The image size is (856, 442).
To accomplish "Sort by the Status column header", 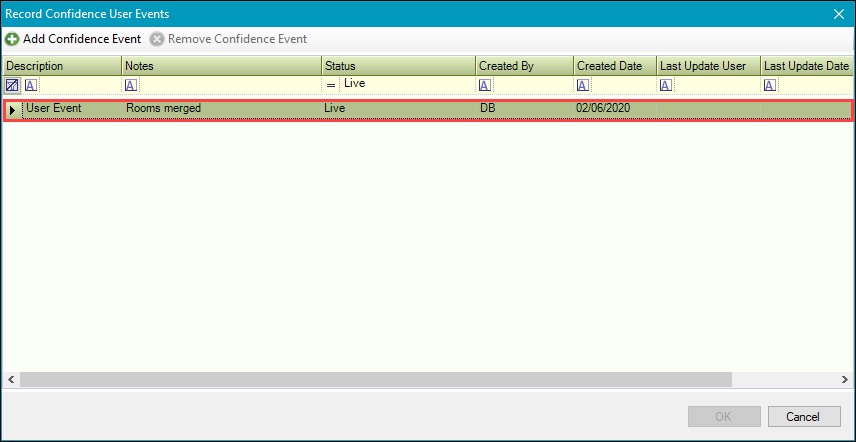I will click(398, 66).
